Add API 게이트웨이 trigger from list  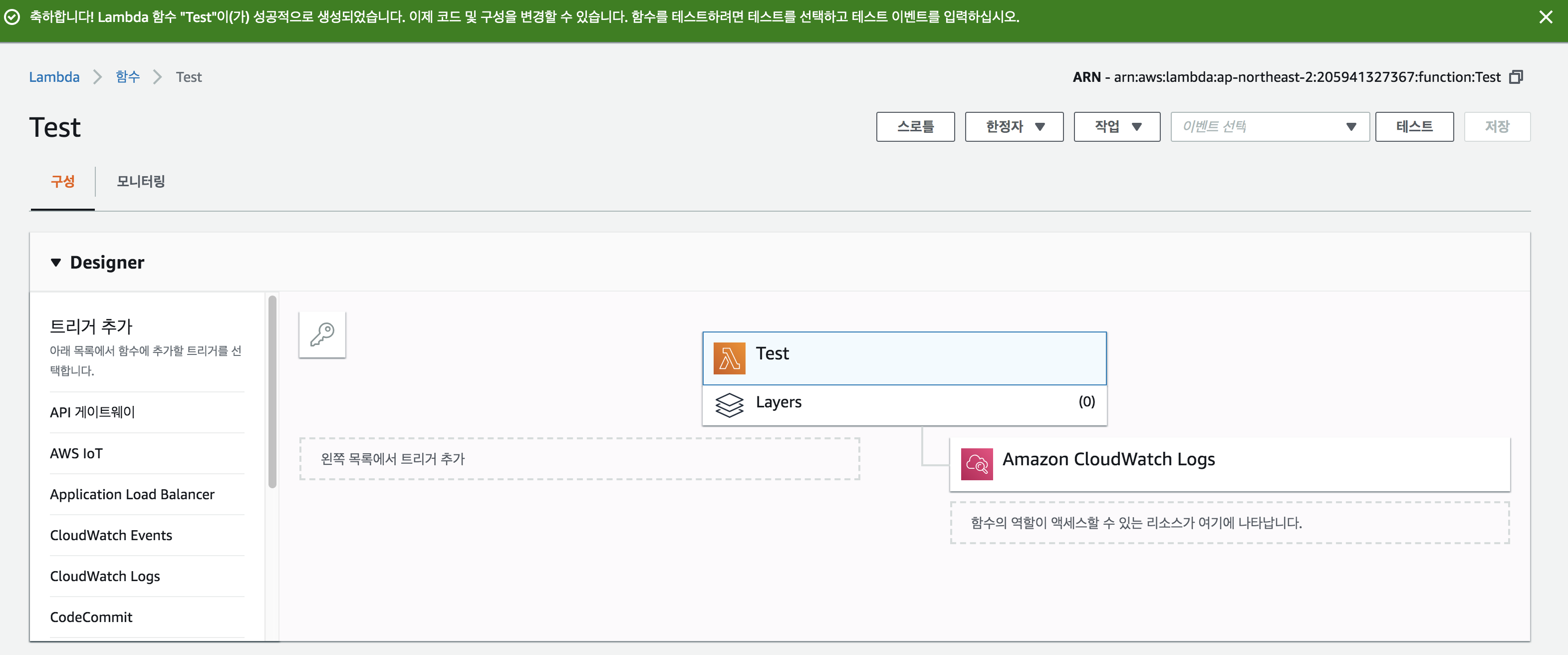(92, 412)
